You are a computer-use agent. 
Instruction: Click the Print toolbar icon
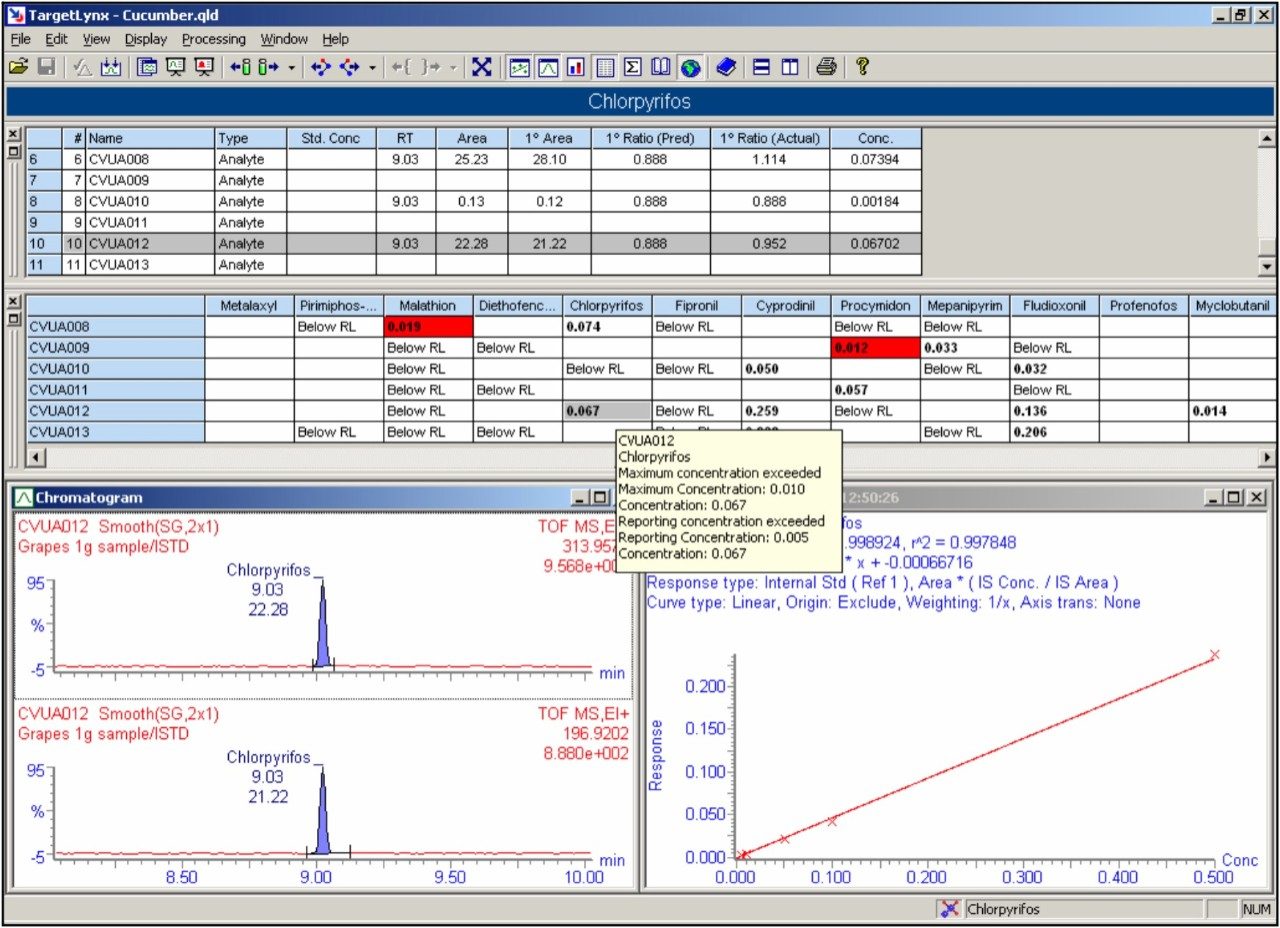click(x=825, y=67)
